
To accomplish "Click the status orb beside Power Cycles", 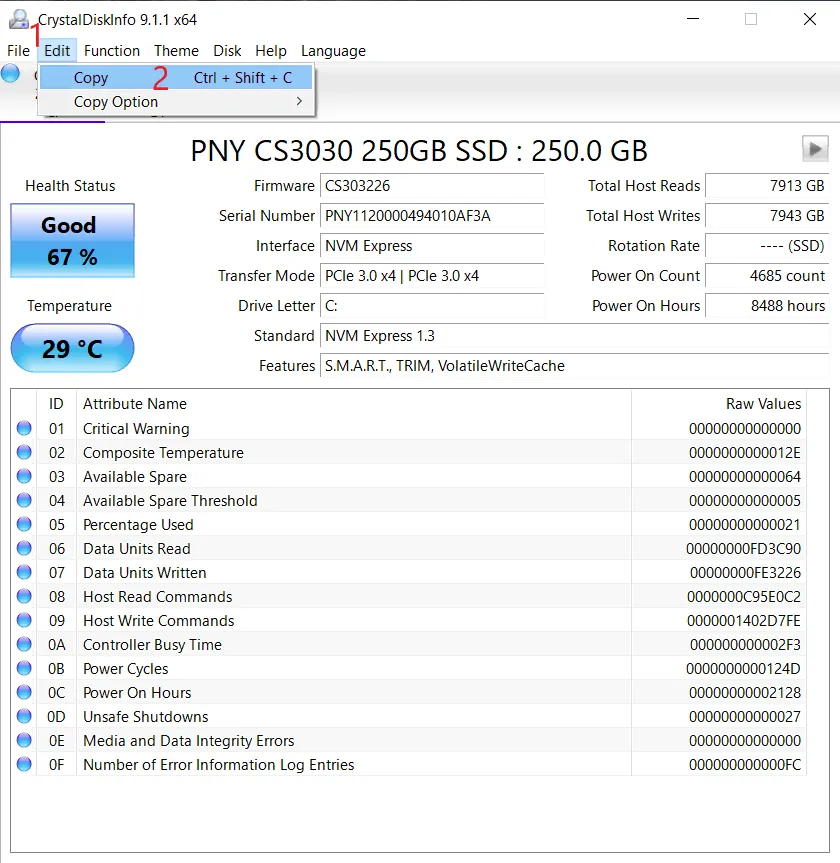I will 24,669.
